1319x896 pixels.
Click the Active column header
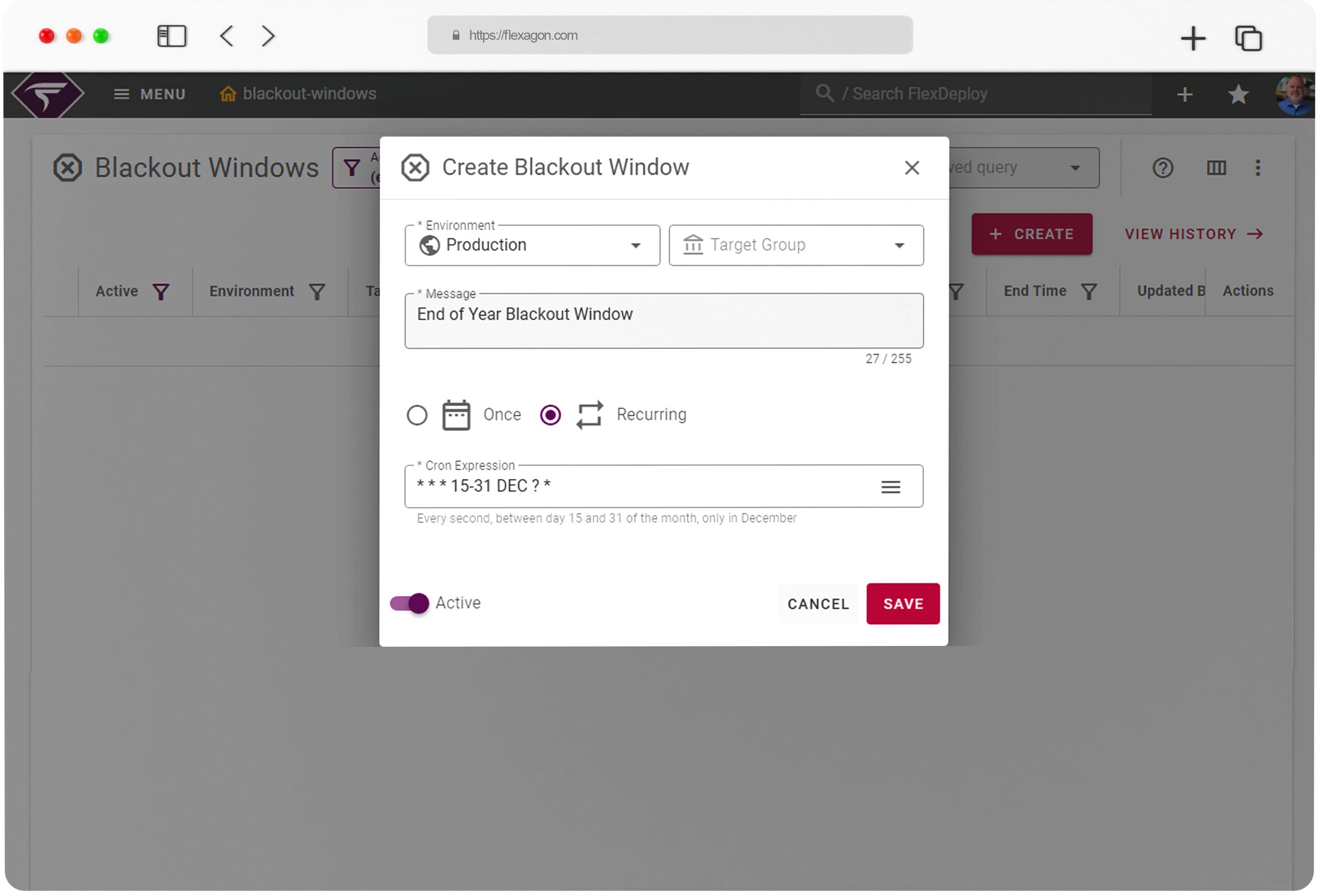coord(117,291)
